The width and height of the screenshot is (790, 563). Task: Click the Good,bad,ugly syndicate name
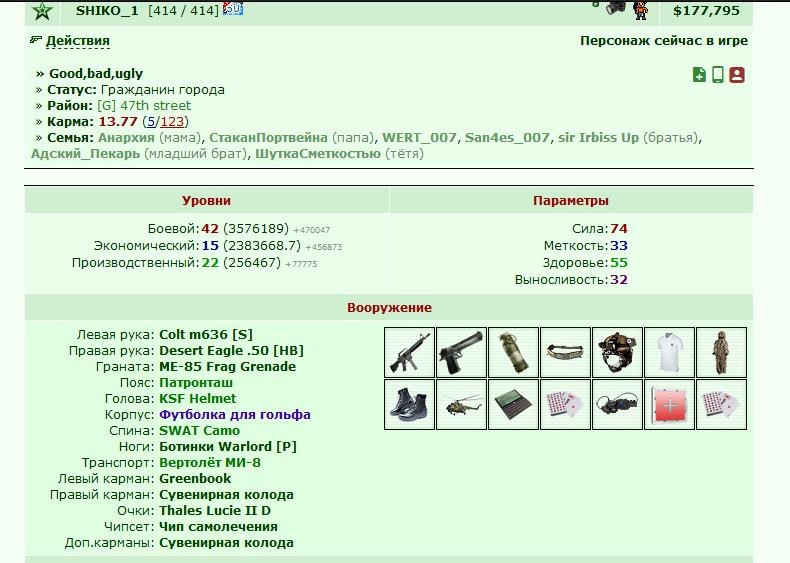coord(96,74)
